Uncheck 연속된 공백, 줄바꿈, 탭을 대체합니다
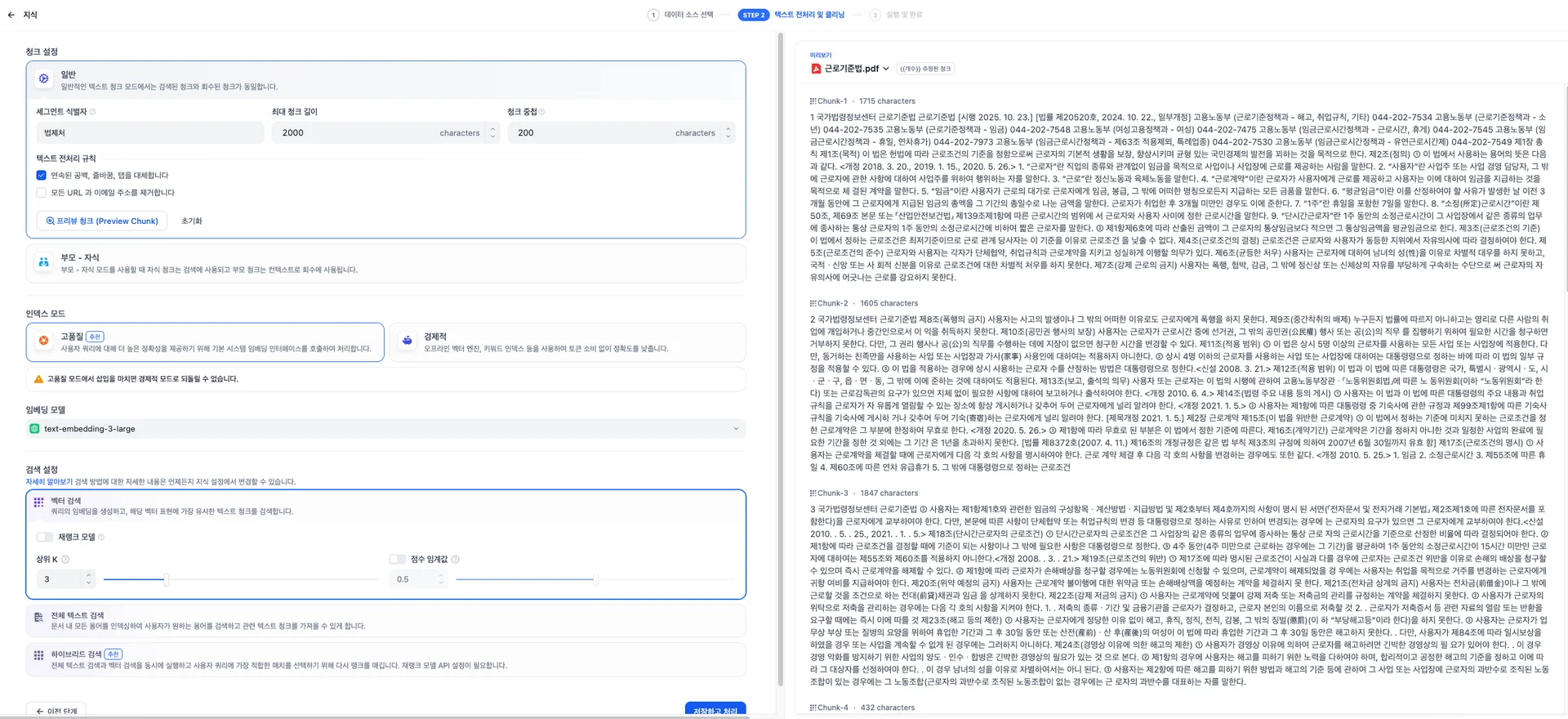1568x719 pixels. point(41,175)
